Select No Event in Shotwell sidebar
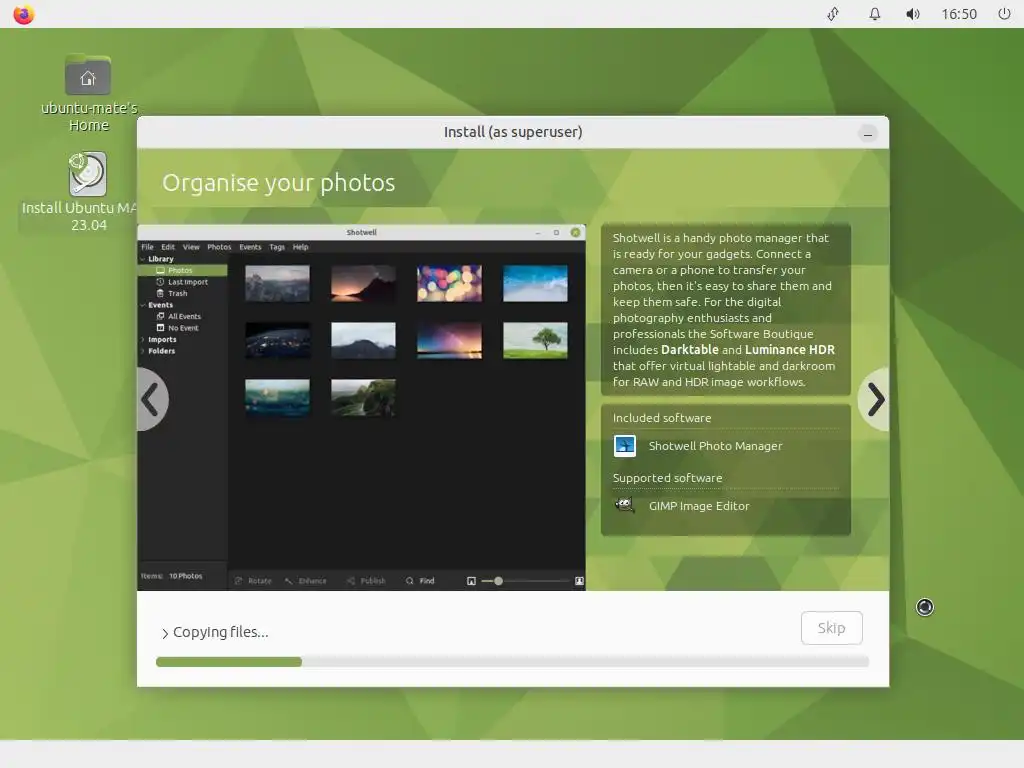This screenshot has height=768, width=1024. pos(182,328)
